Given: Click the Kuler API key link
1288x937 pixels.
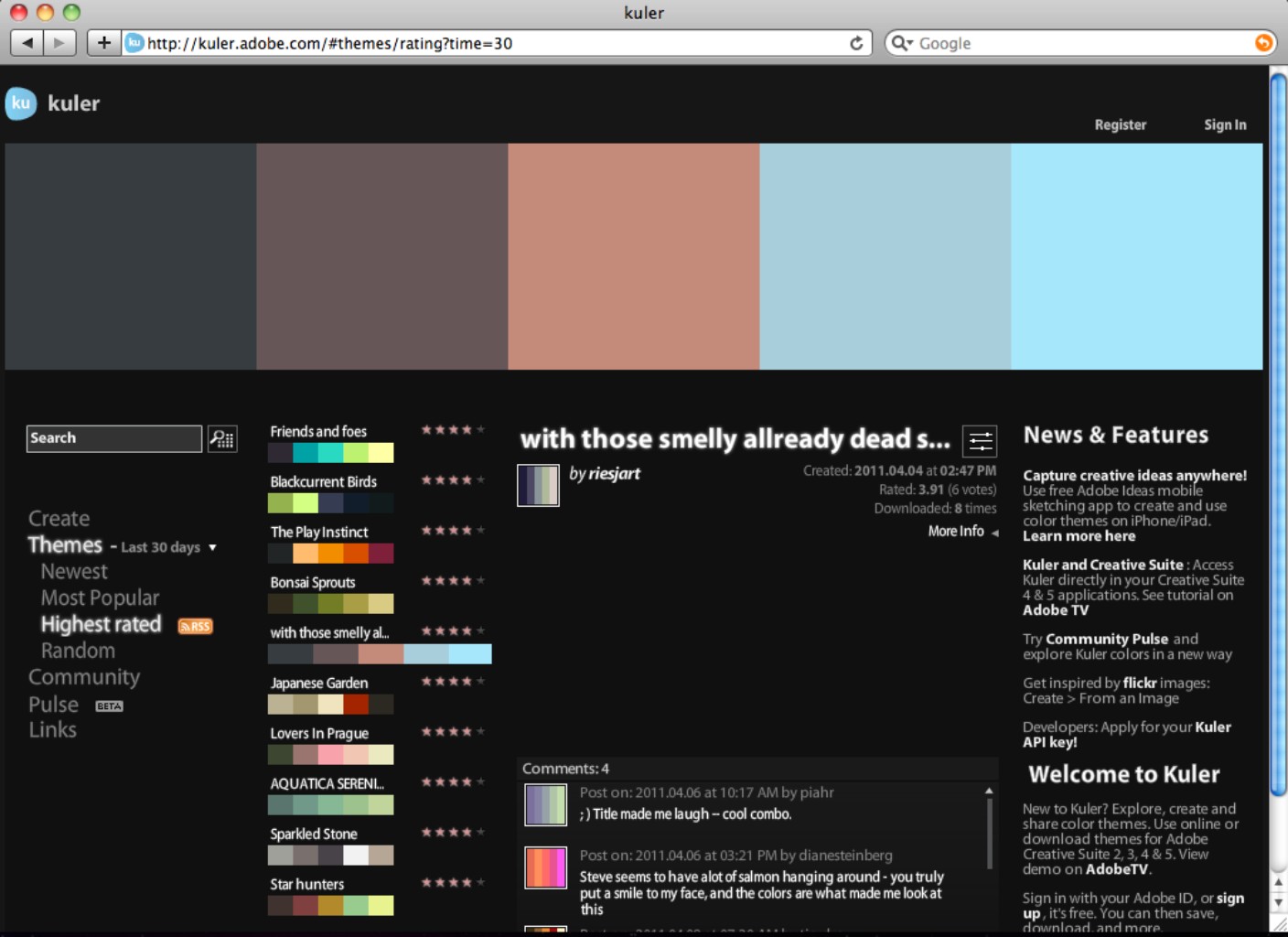Looking at the screenshot, I should pyautogui.click(x=1127, y=735).
